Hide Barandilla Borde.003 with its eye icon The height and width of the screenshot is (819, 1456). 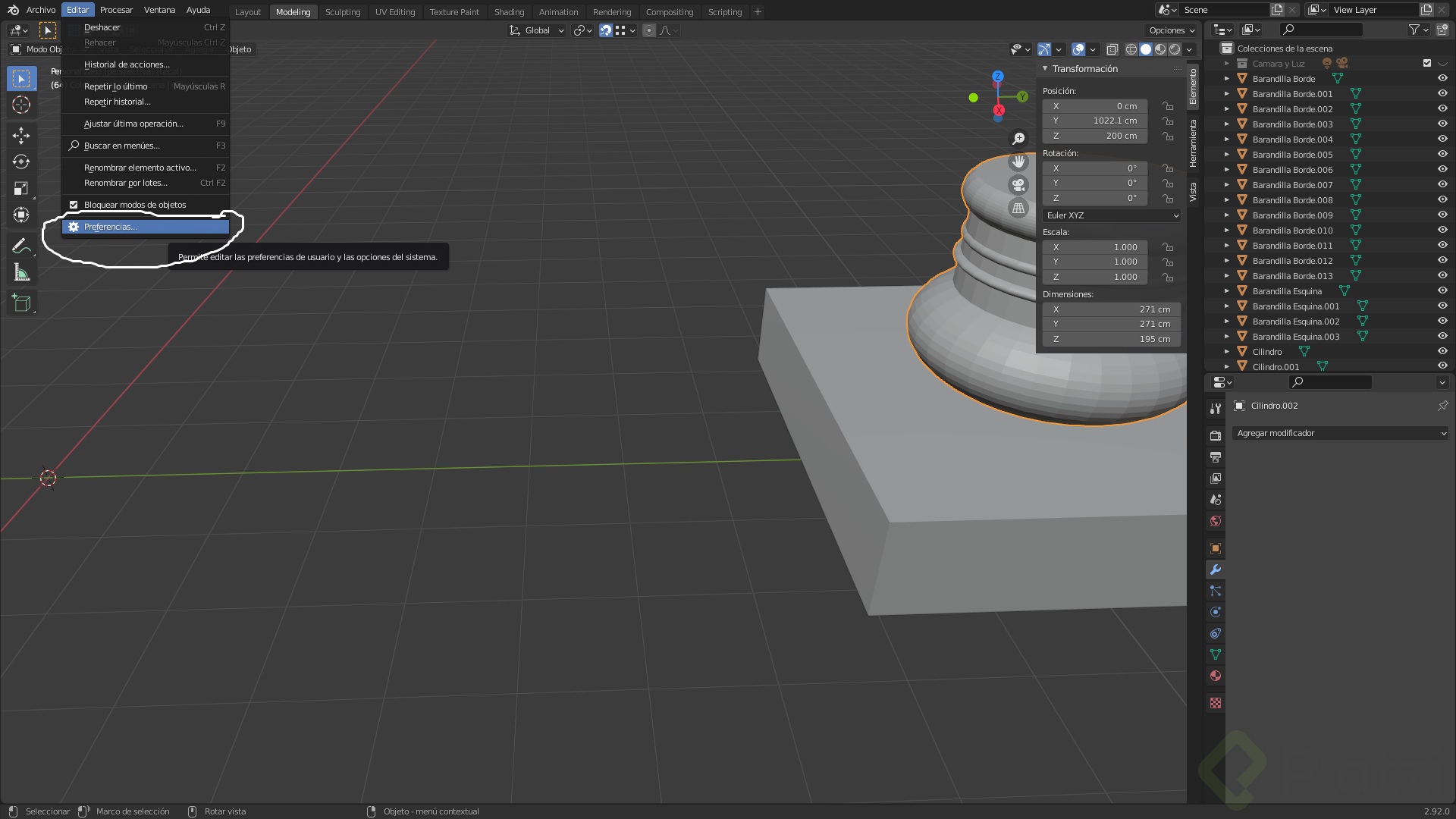click(1442, 124)
